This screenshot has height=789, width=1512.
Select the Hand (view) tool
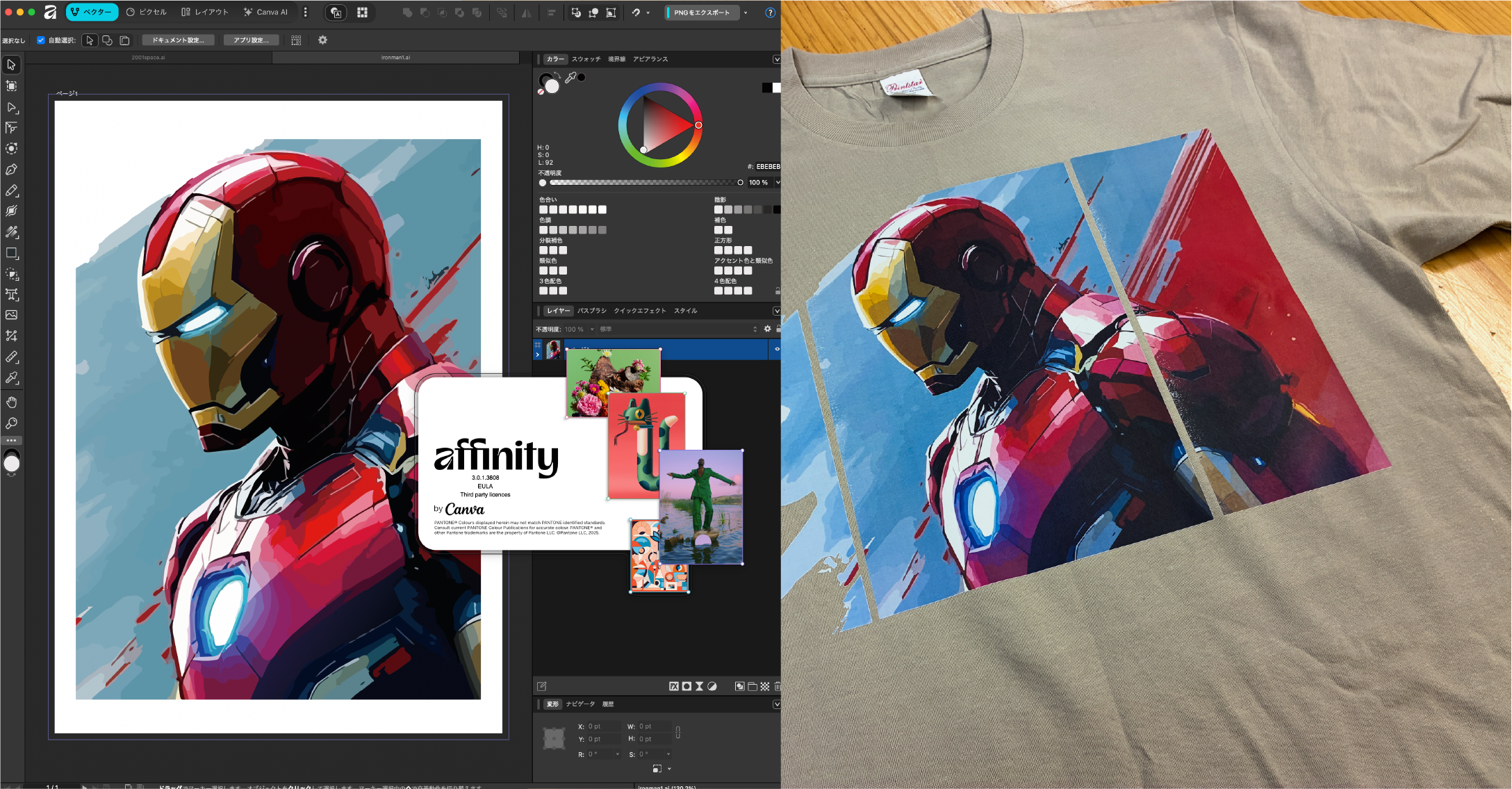pos(12,402)
